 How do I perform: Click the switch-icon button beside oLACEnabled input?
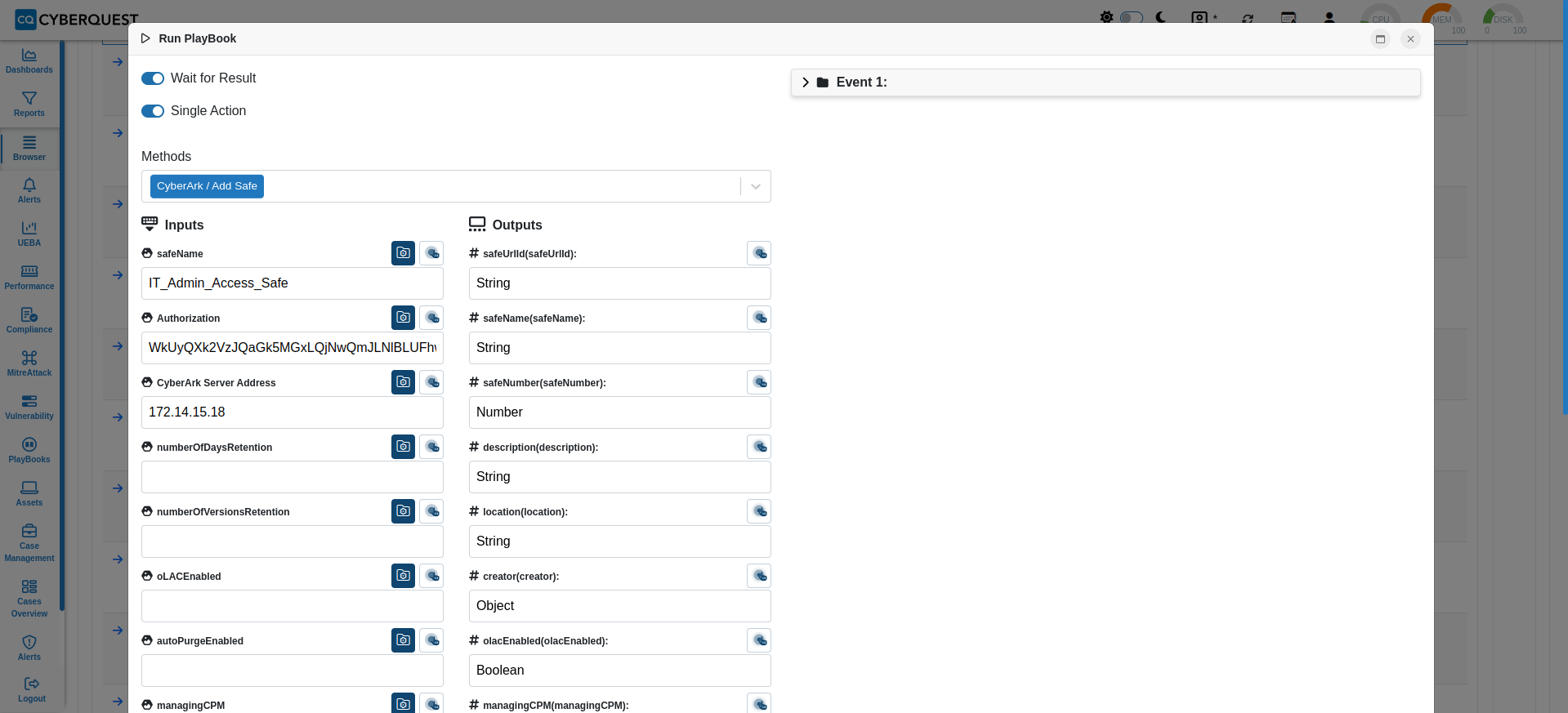(x=431, y=576)
